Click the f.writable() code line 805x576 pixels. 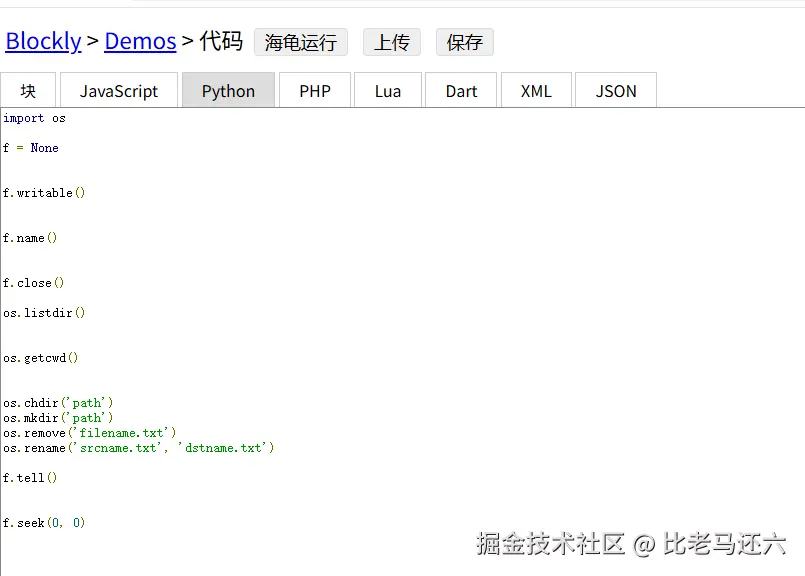44,193
